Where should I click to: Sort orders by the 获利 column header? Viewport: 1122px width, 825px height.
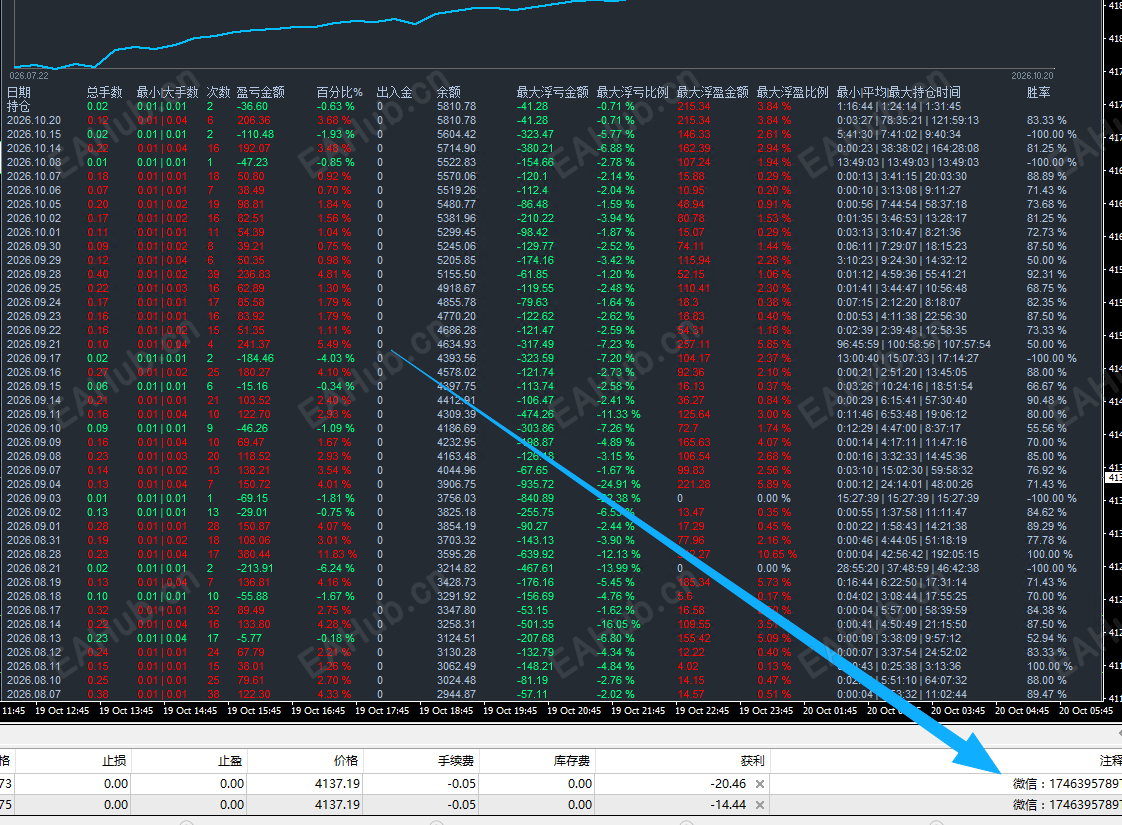[752, 761]
